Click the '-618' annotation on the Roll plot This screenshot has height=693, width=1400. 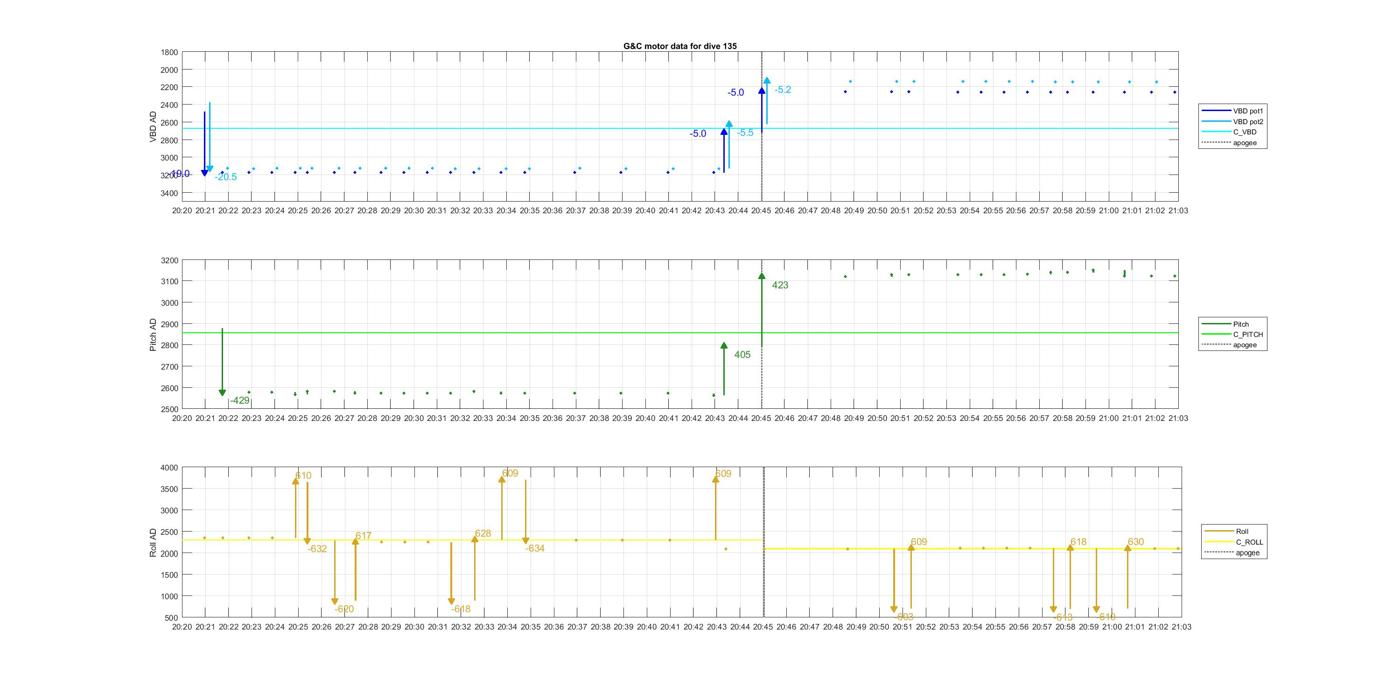coord(460,609)
